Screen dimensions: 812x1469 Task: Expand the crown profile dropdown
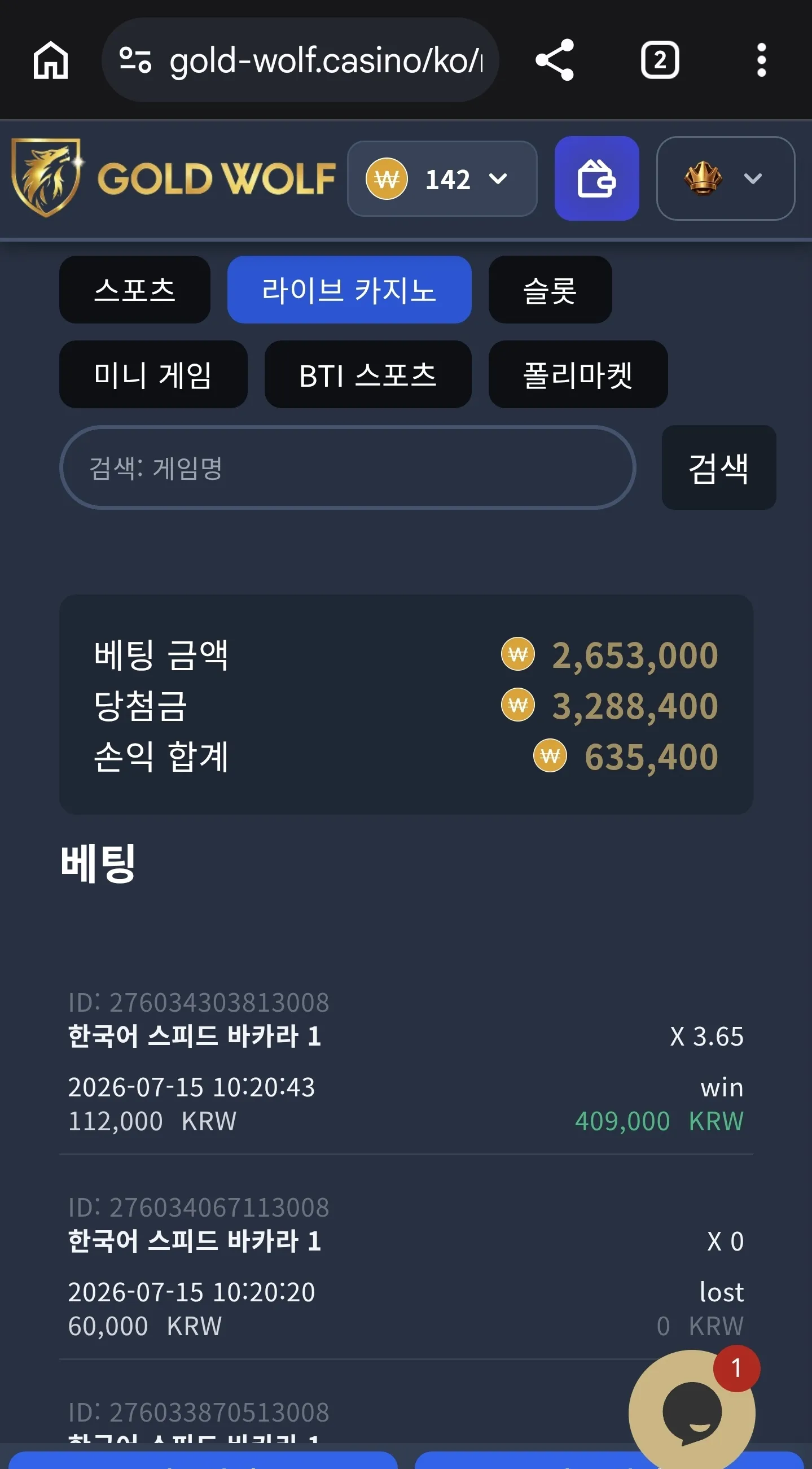click(726, 178)
